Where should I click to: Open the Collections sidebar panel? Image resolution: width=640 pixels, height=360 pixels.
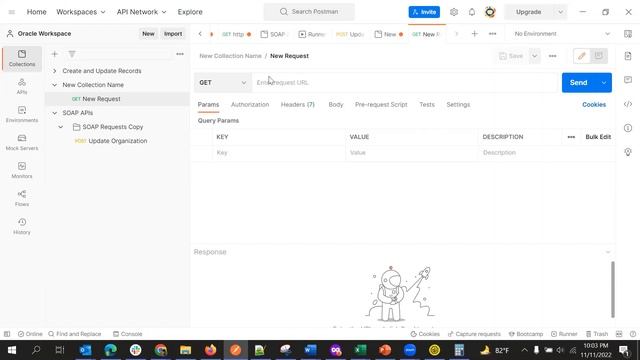[x=22, y=58]
